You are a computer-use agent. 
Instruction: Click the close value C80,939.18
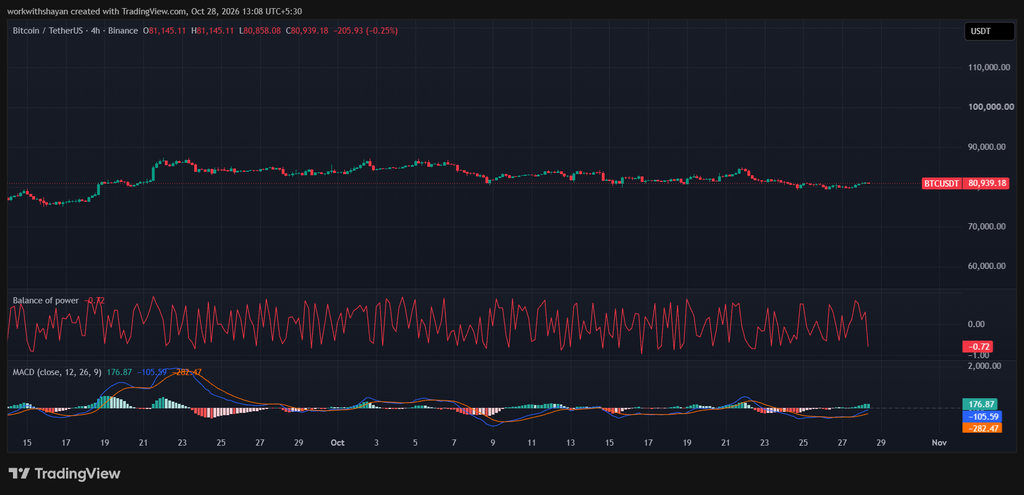pyautogui.click(x=307, y=31)
